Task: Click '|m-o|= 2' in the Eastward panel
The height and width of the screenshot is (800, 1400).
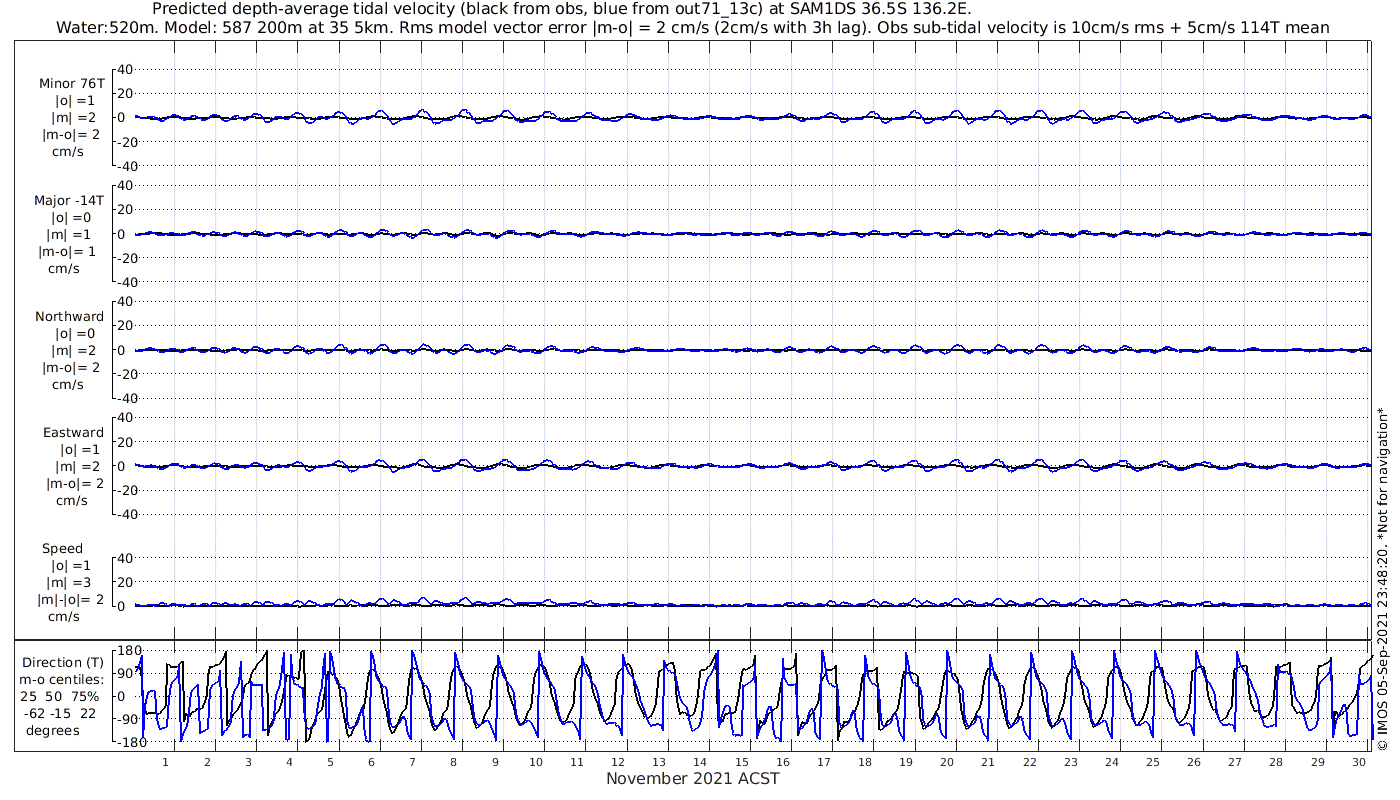Action: click(x=74, y=483)
